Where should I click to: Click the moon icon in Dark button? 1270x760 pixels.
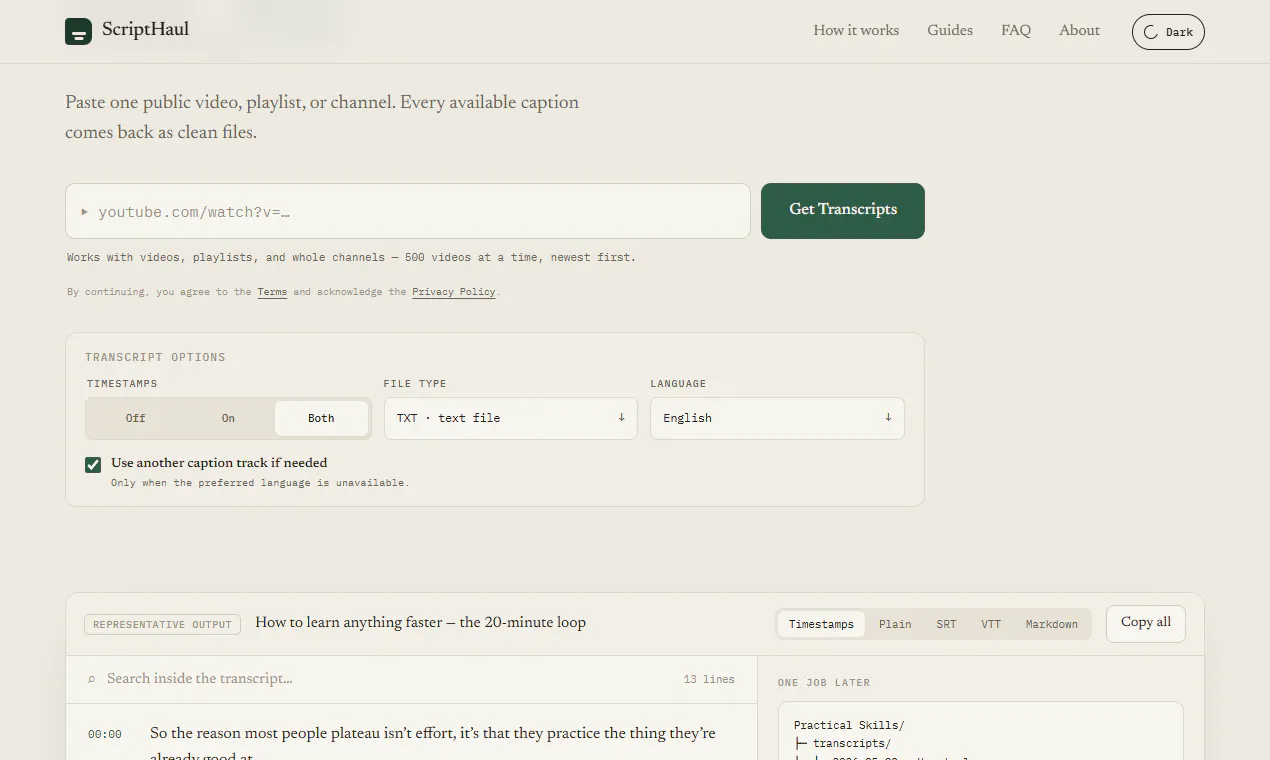point(1151,32)
